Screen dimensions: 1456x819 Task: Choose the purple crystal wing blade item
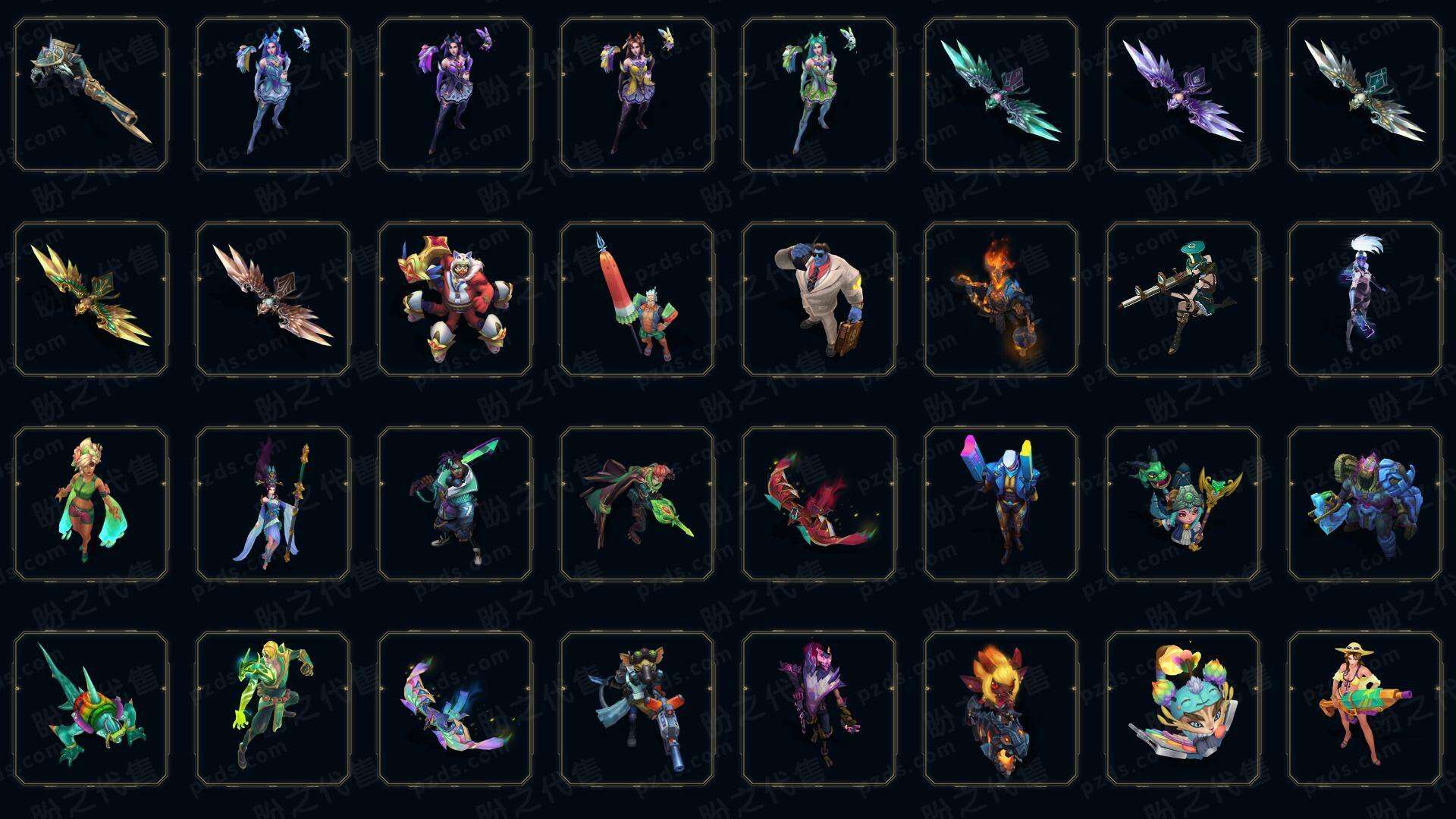(1183, 94)
